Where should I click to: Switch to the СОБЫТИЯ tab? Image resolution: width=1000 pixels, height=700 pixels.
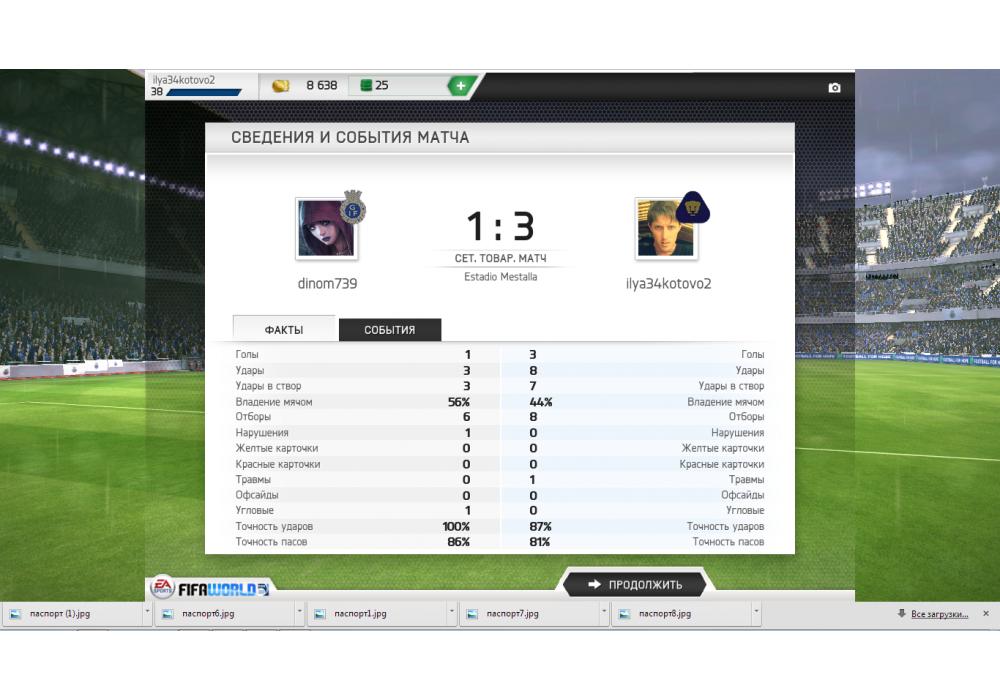click(390, 330)
